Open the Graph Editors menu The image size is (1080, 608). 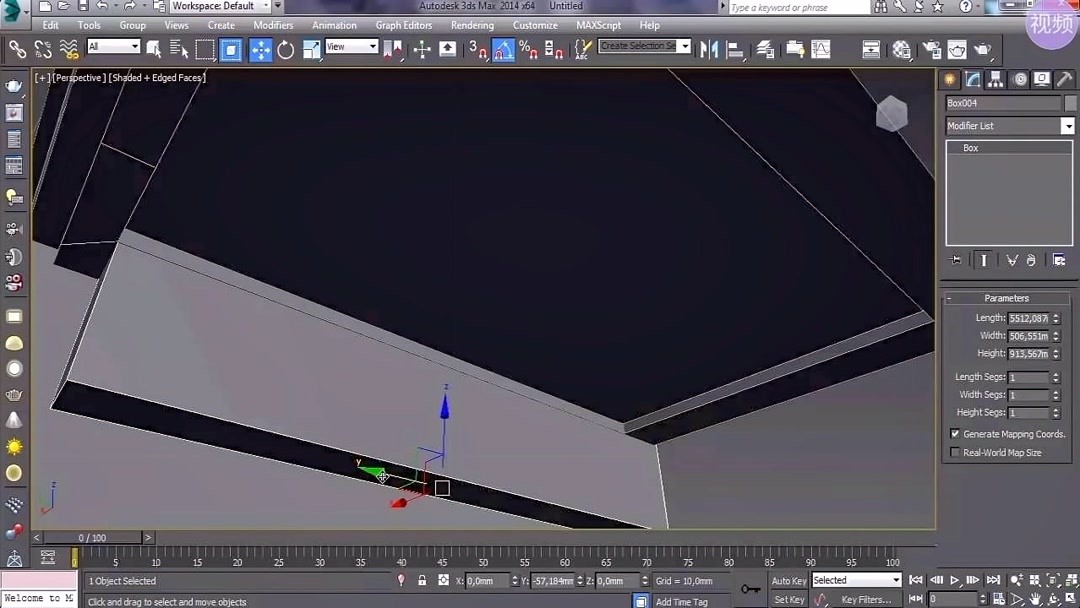point(404,25)
